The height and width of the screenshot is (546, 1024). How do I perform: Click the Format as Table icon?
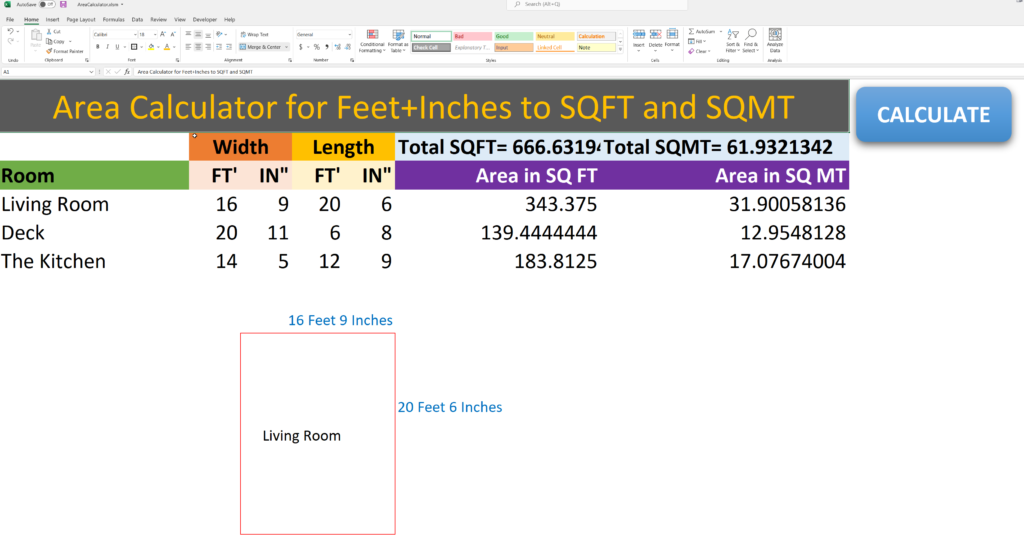(x=397, y=41)
